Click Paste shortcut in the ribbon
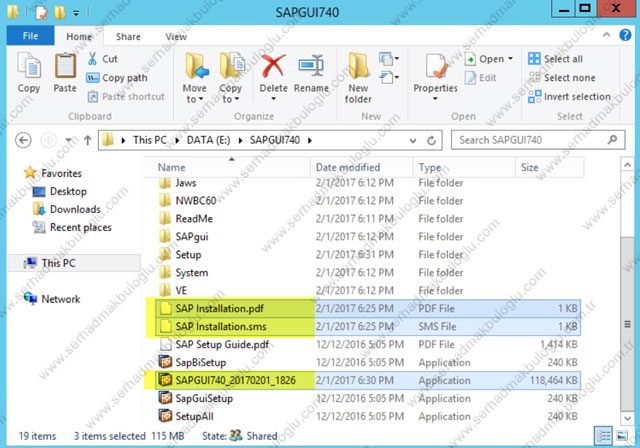640x448 pixels. tap(126, 97)
